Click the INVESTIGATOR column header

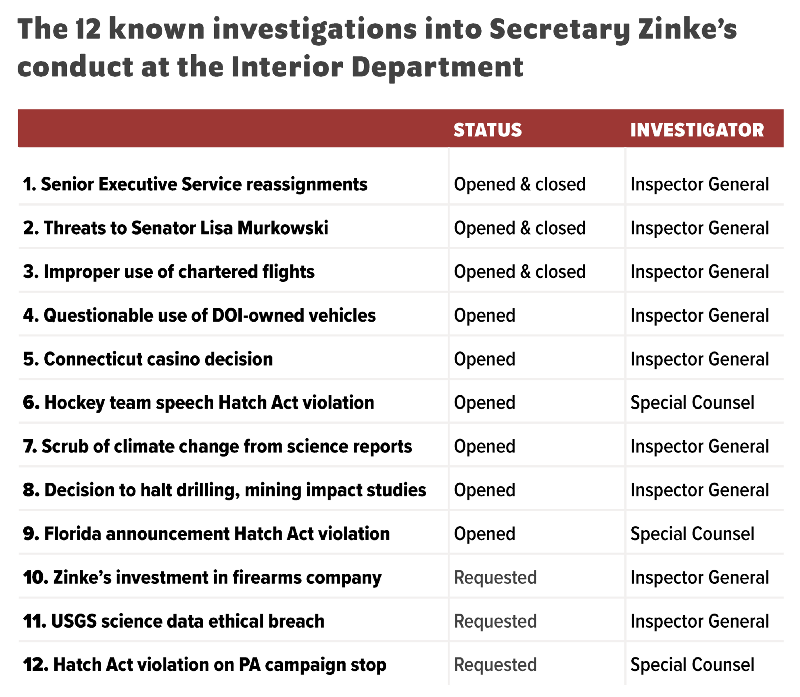click(697, 130)
